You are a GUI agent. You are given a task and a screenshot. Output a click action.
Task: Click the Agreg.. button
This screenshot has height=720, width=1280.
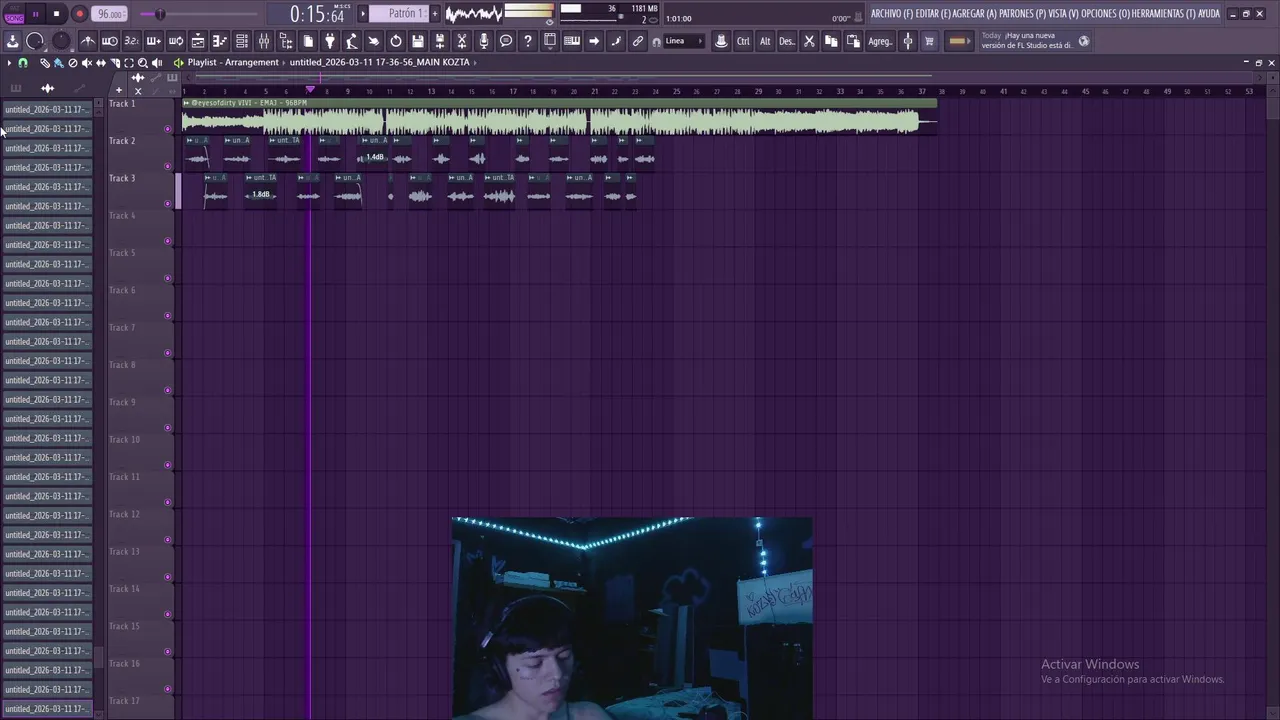880,41
